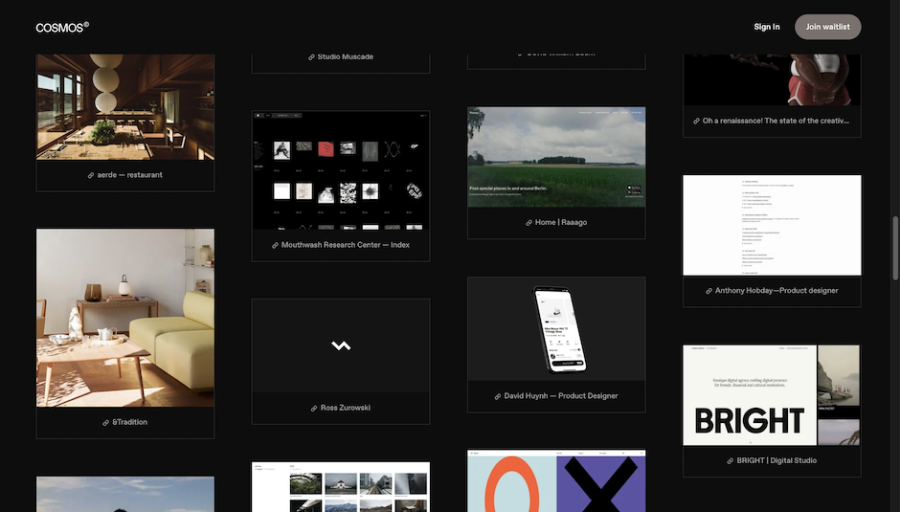
Task: Open Anthony Hobday white page thumbnail
Action: point(772,225)
